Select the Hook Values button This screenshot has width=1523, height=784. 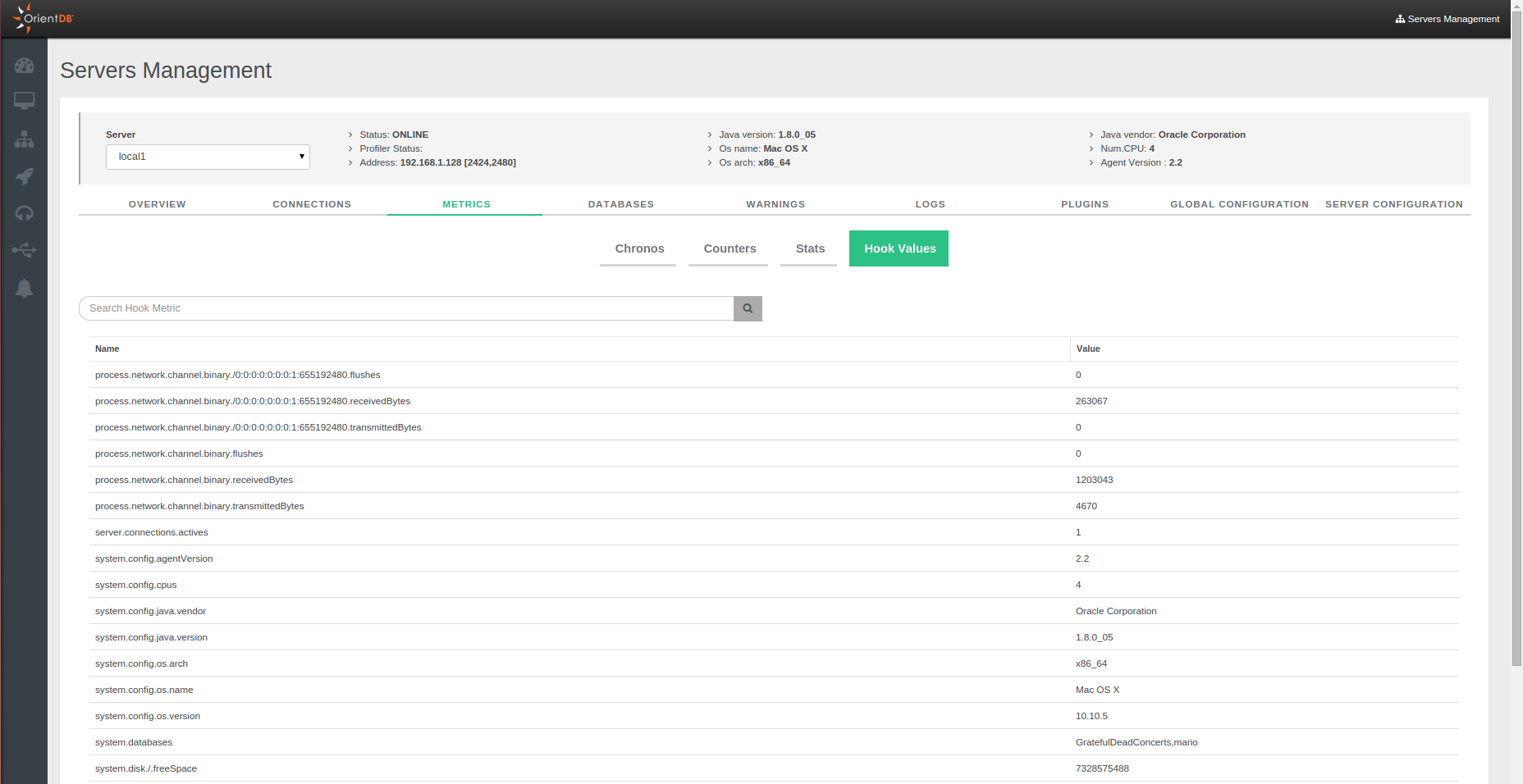coord(899,248)
